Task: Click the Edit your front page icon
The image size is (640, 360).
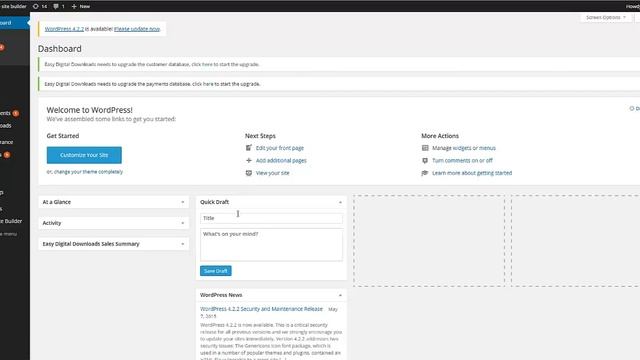Action: (249, 148)
